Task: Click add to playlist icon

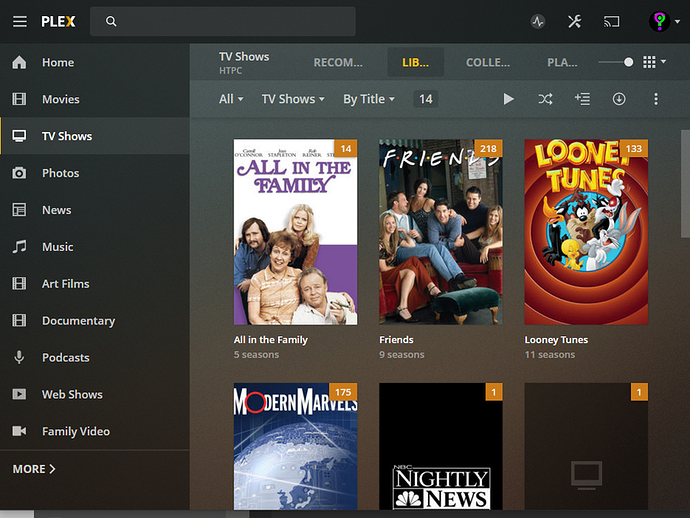Action: point(582,99)
